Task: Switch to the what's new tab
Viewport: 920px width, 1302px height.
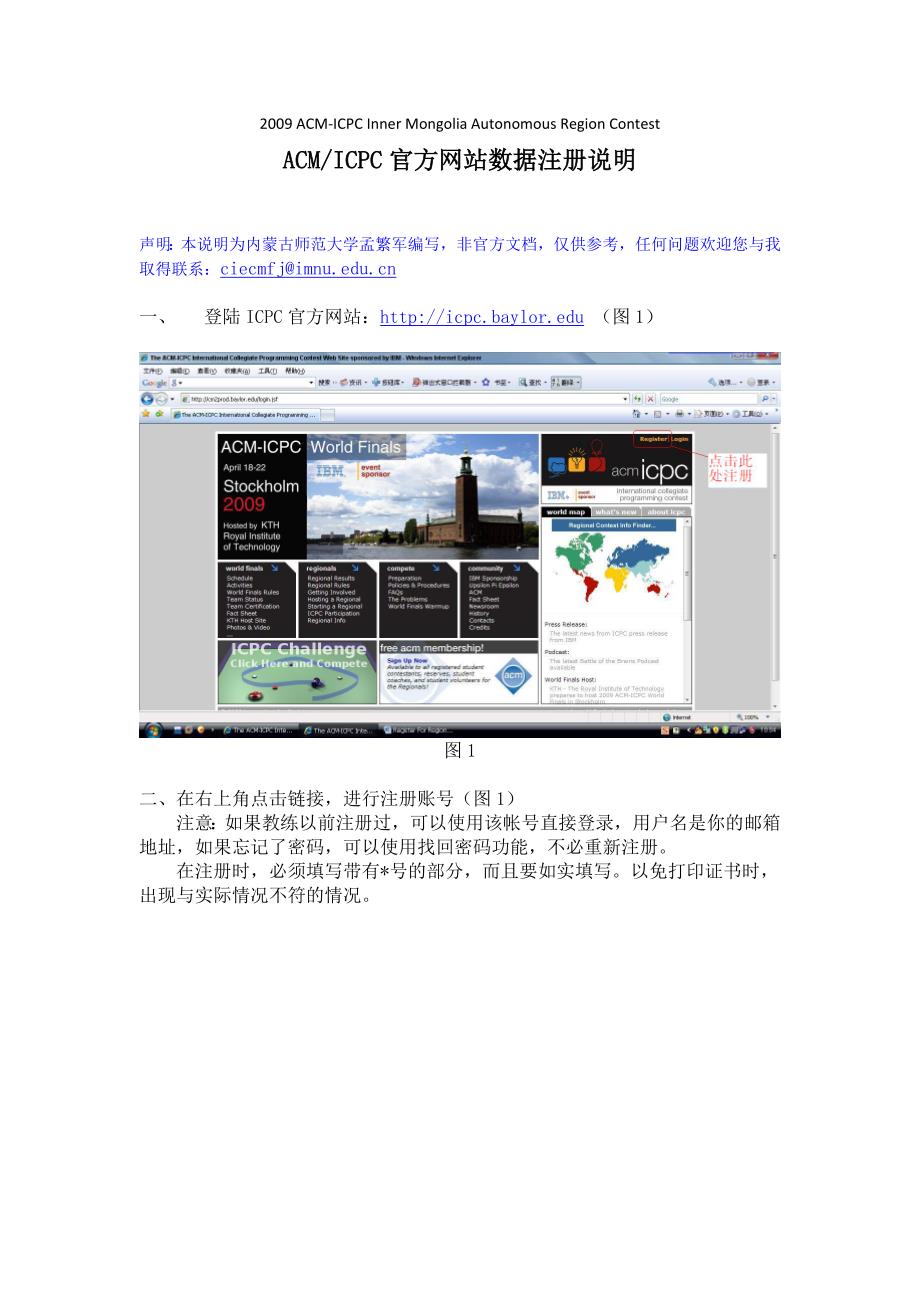Action: [616, 512]
